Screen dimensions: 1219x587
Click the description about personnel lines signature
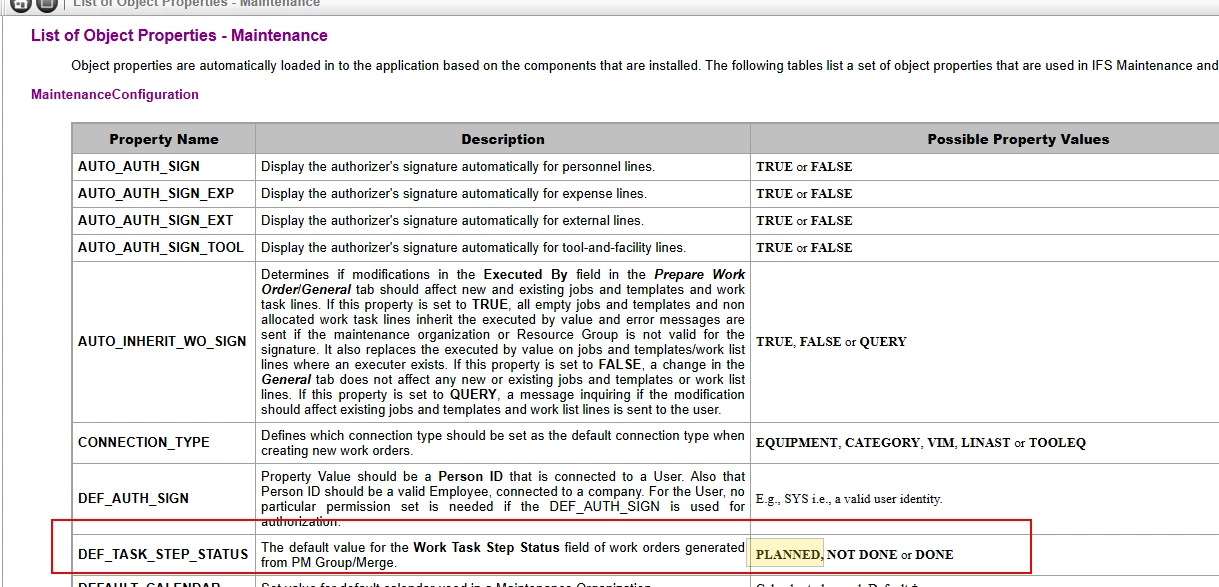coord(458,167)
